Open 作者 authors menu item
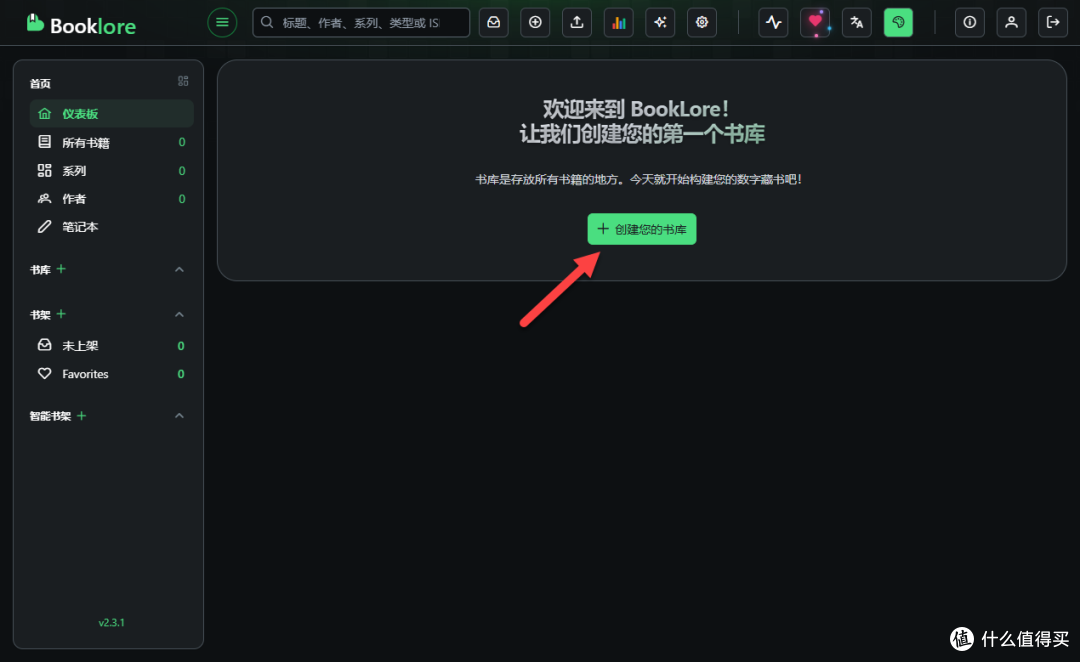 pos(112,198)
